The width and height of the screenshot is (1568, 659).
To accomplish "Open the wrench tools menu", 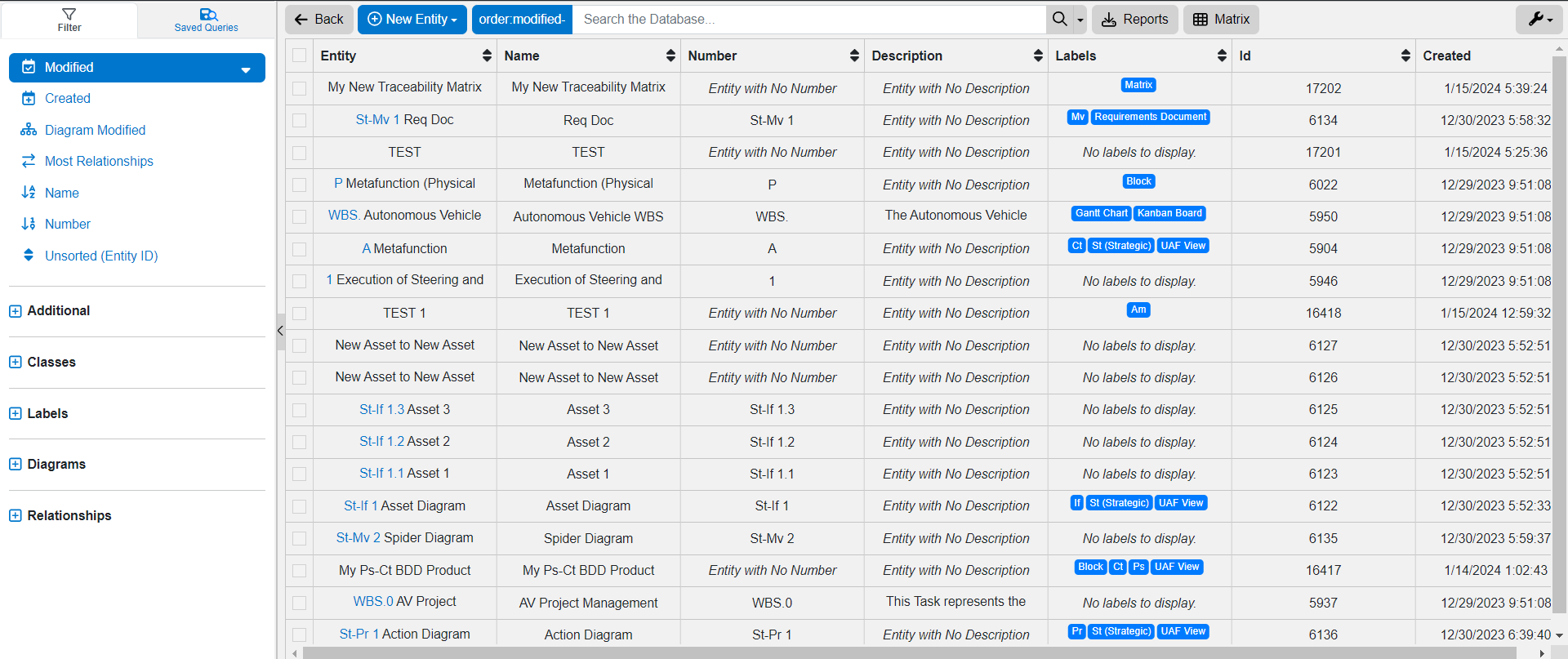I will click(1539, 20).
